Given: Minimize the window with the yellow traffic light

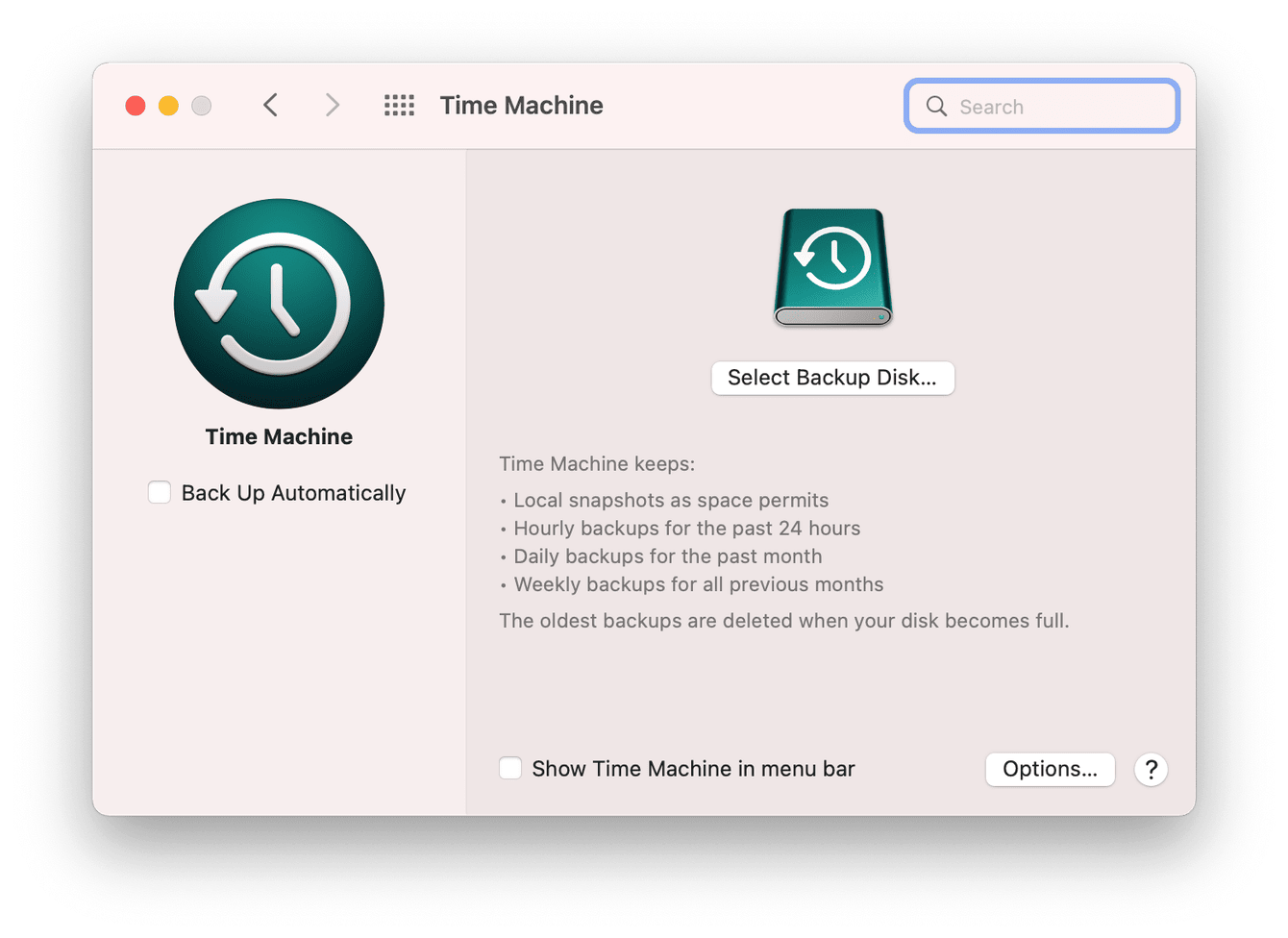Looking at the screenshot, I should 168,106.
